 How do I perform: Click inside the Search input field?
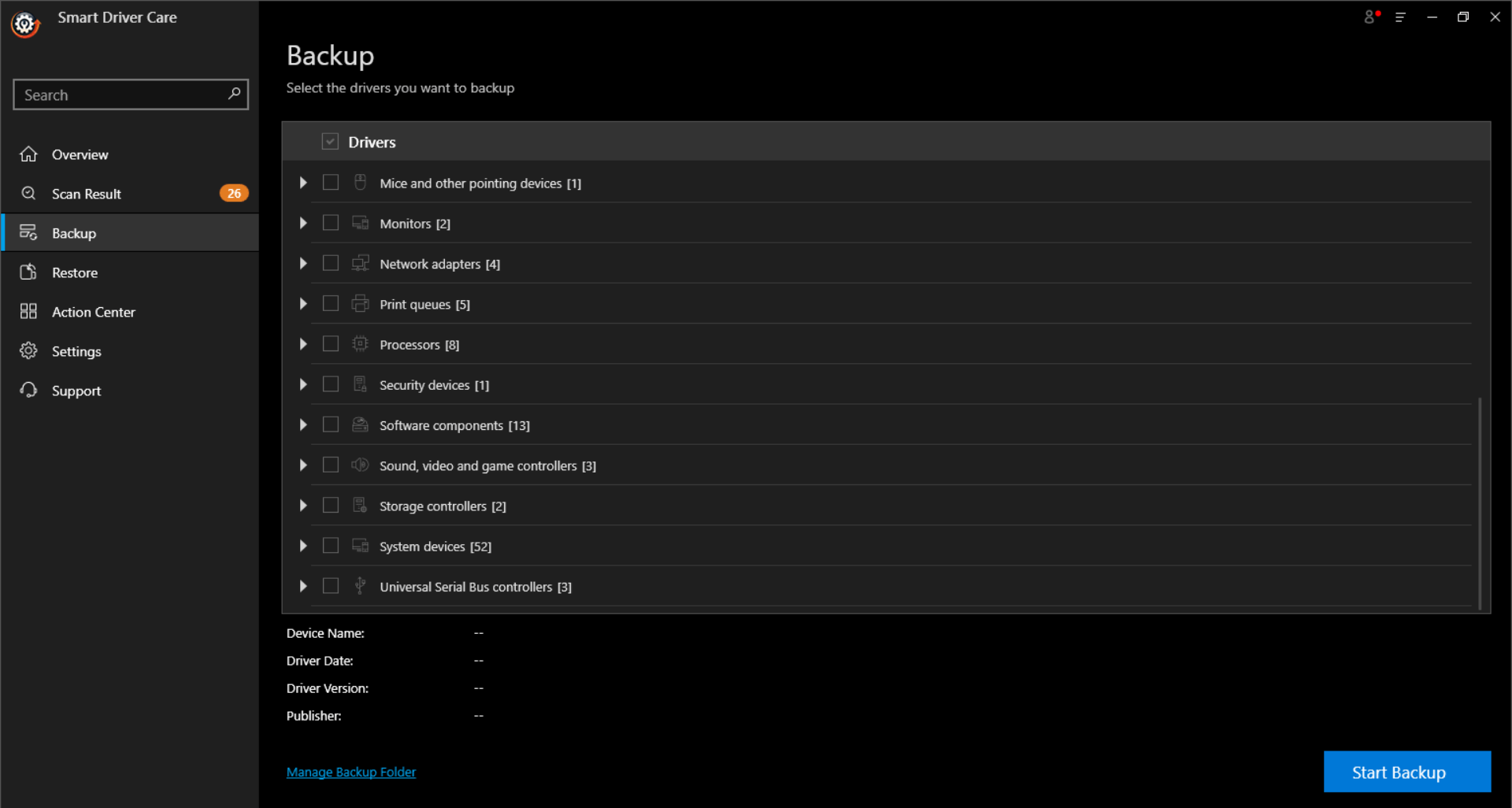118,95
